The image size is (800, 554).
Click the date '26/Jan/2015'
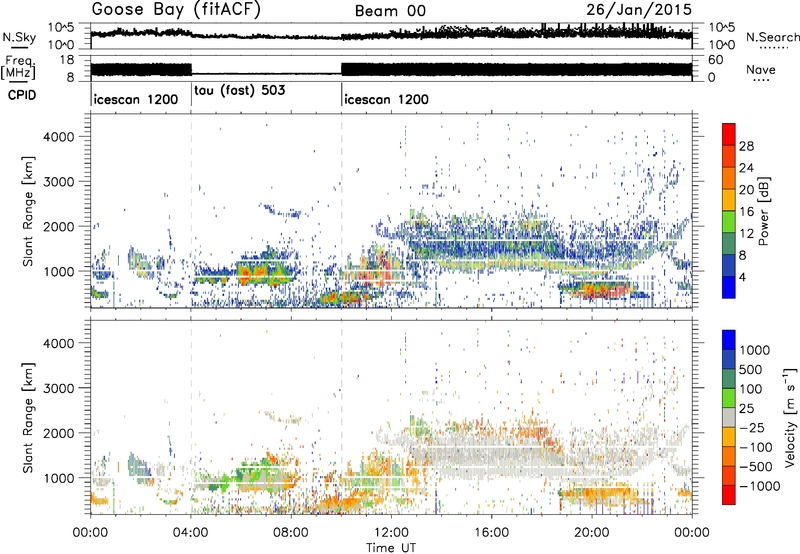(x=639, y=10)
